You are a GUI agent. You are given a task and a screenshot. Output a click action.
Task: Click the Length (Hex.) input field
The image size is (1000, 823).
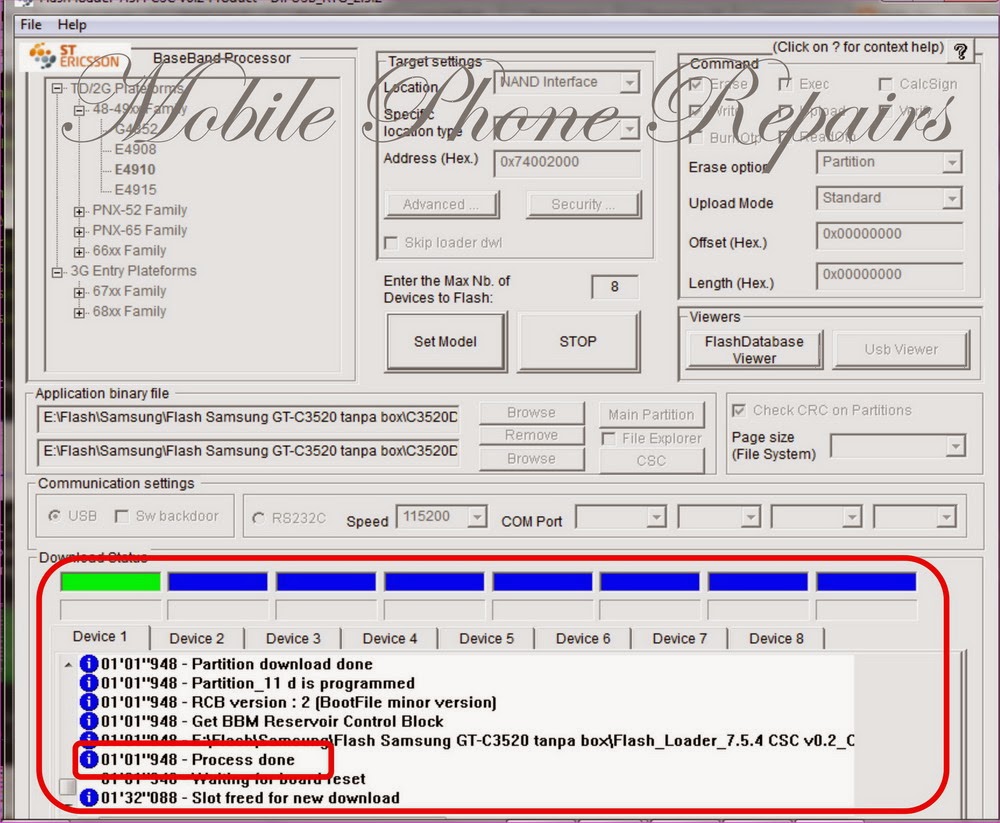[x=889, y=275]
